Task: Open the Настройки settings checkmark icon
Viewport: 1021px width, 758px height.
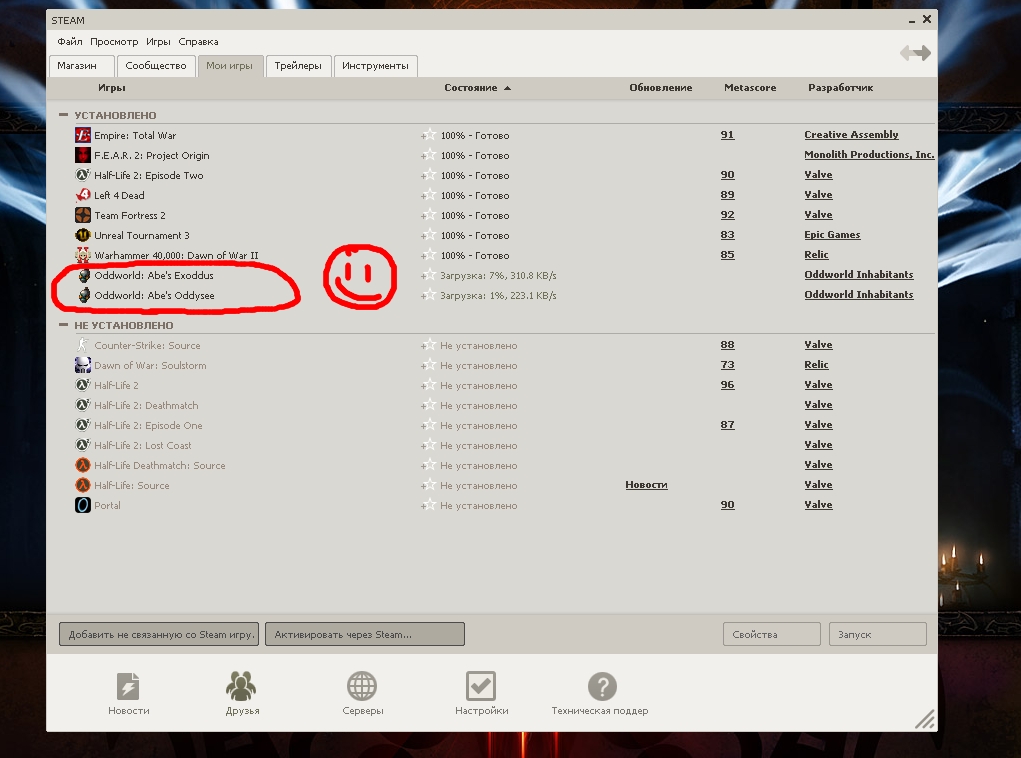Action: (481, 686)
